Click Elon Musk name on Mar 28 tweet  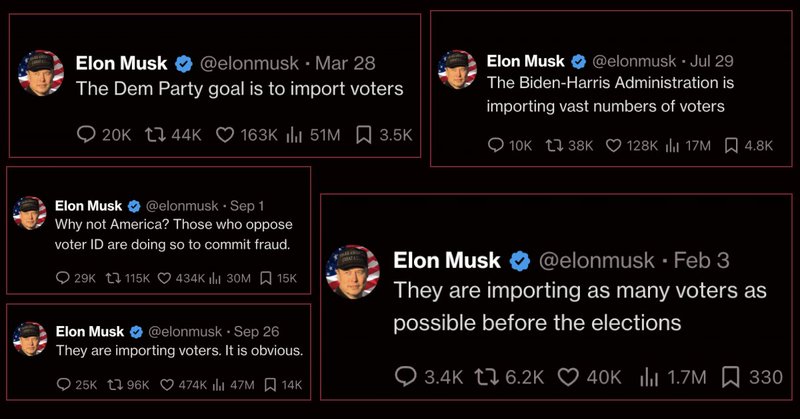[120, 62]
